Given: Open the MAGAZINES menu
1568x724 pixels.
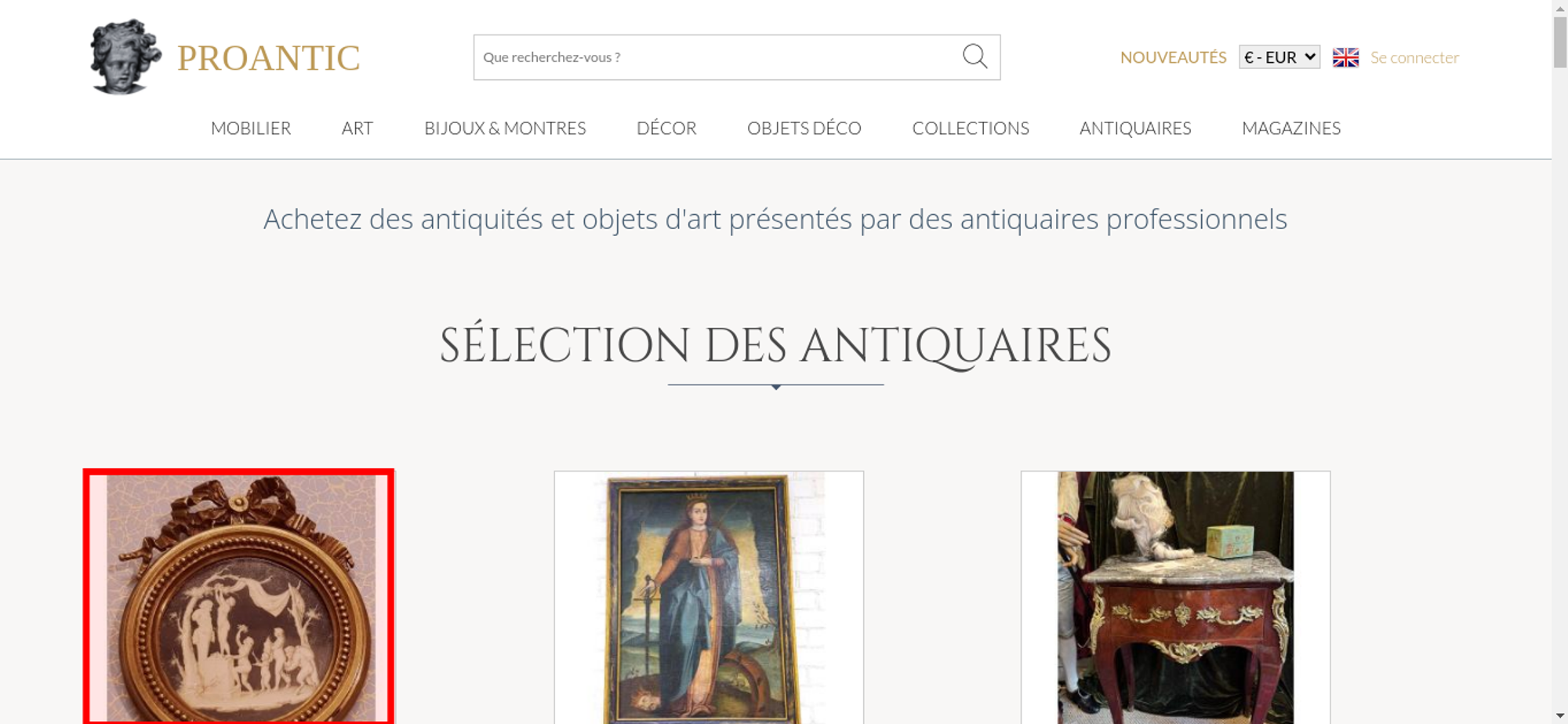Looking at the screenshot, I should point(1291,128).
